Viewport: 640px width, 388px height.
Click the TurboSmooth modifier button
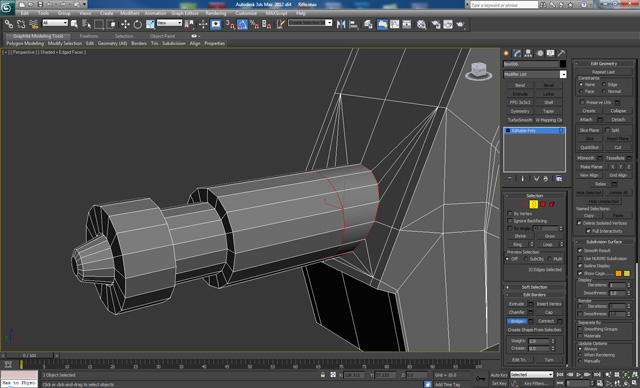tap(520, 120)
